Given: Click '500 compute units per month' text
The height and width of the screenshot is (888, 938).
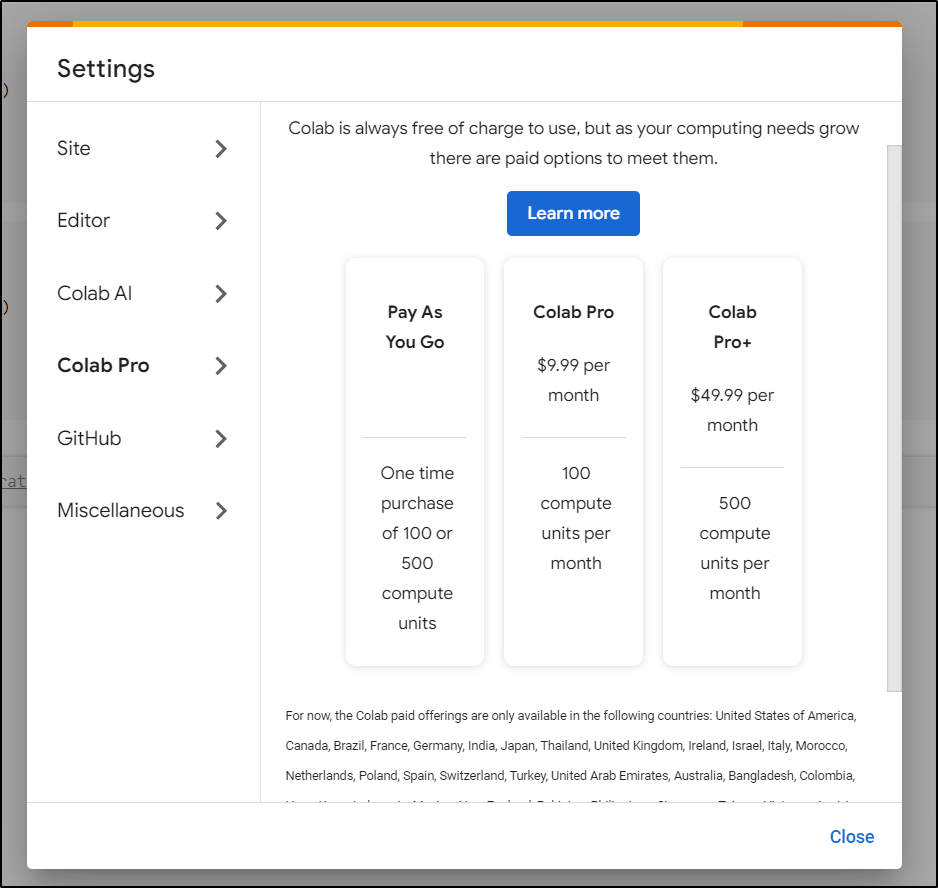Looking at the screenshot, I should [735, 548].
